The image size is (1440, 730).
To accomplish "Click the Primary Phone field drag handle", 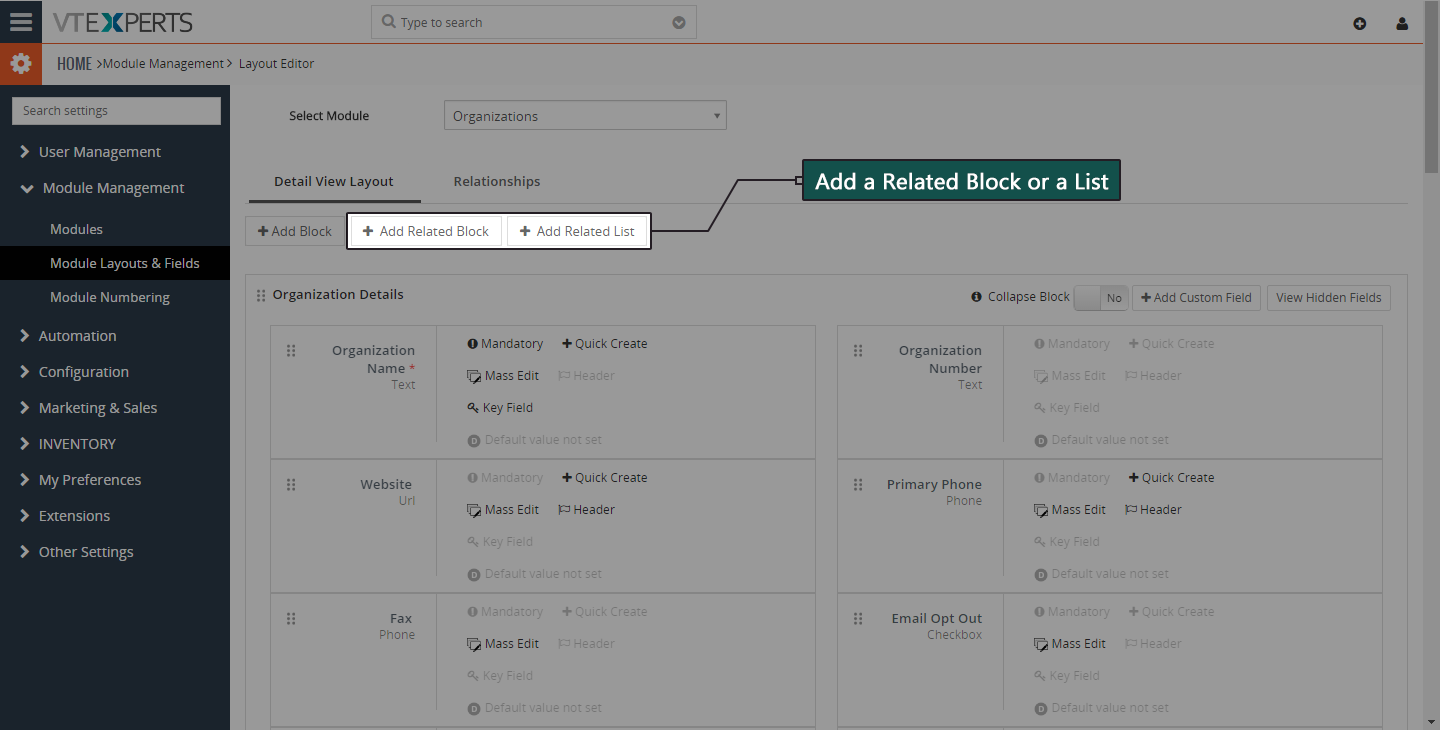I will (858, 485).
